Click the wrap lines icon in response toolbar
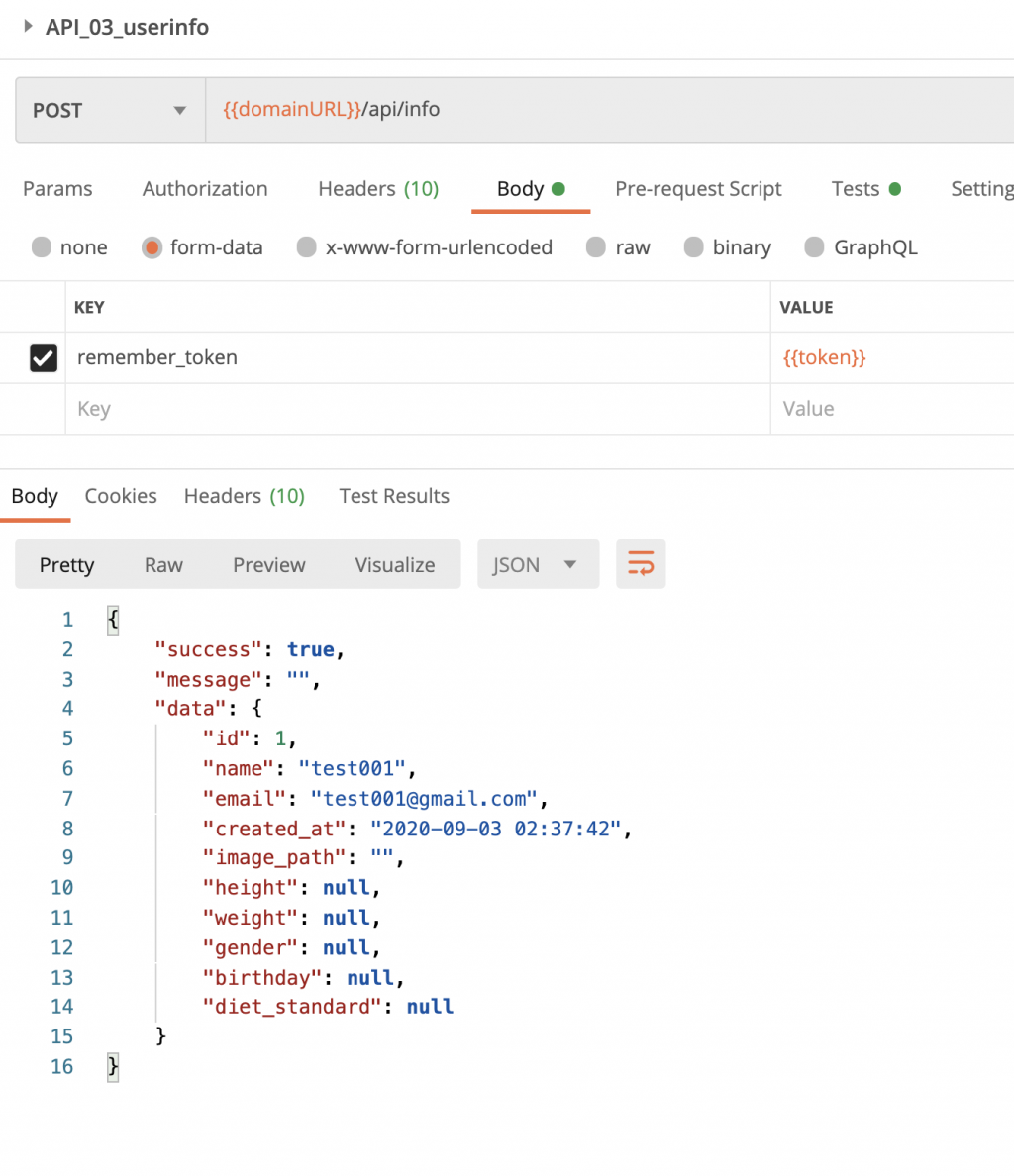This screenshot has width=1014, height=1176. pos(641,564)
